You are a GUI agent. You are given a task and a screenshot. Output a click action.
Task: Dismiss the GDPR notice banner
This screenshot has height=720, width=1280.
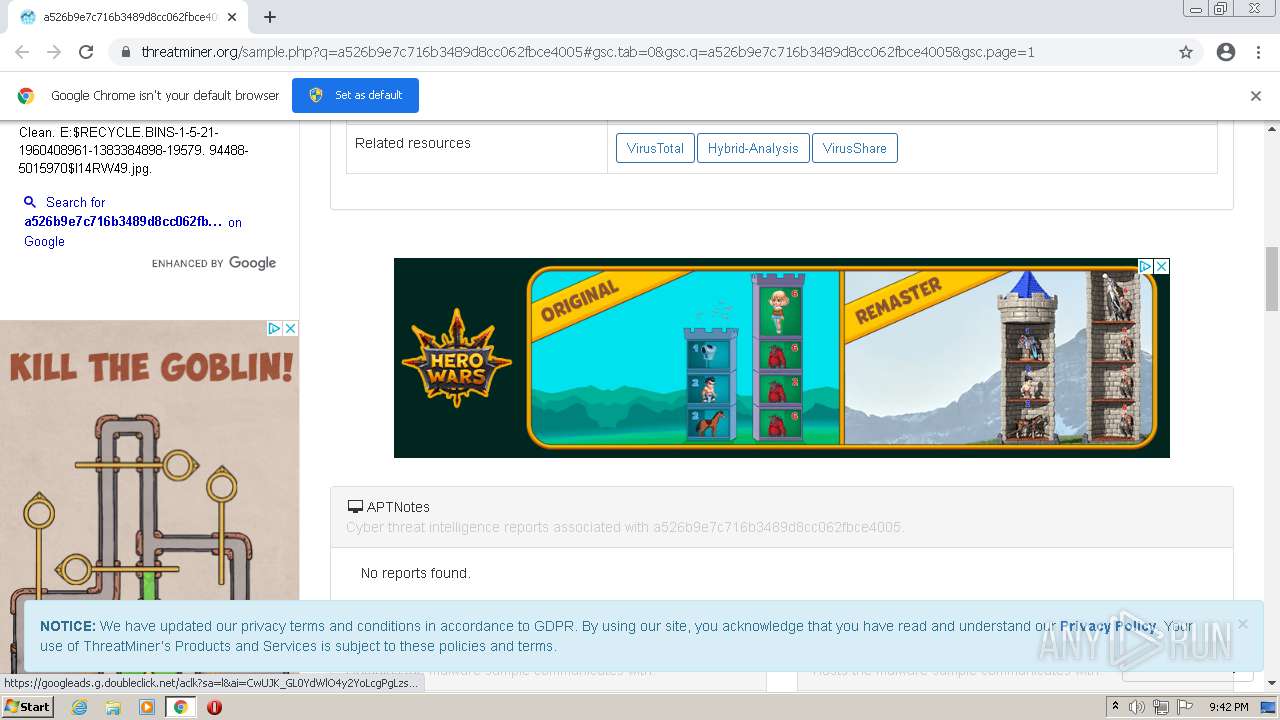click(1242, 624)
